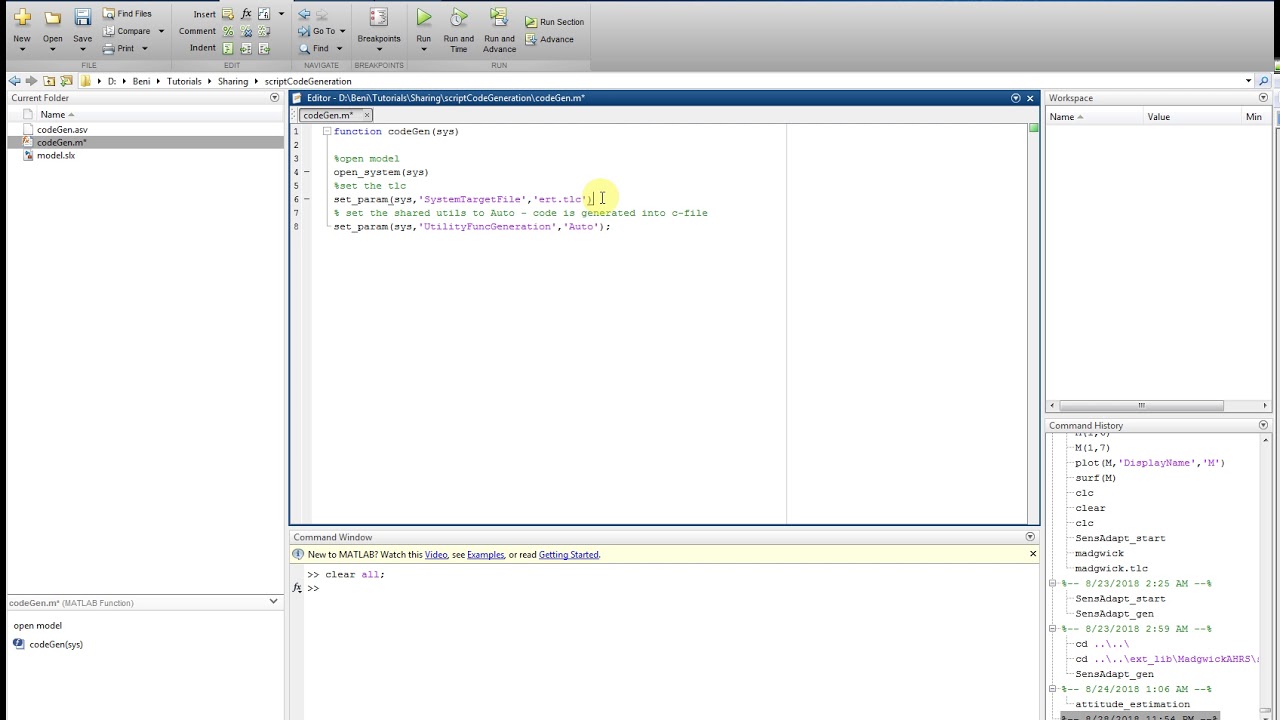The height and width of the screenshot is (720, 1280).
Task: Open address bar history dropdown
Action: pyautogui.click(x=1248, y=81)
